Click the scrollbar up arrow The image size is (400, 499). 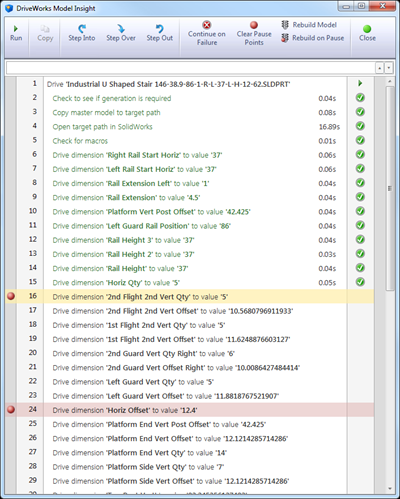tap(389, 81)
